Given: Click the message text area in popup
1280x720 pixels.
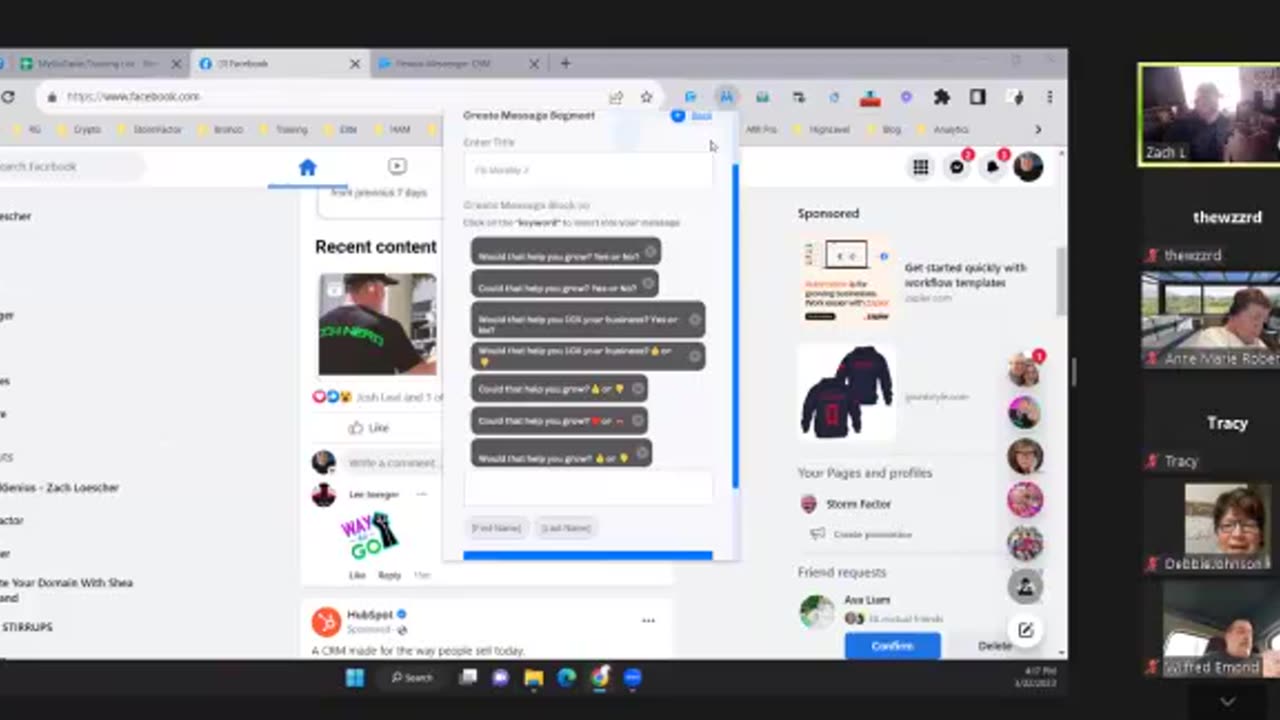Looking at the screenshot, I should 588,488.
